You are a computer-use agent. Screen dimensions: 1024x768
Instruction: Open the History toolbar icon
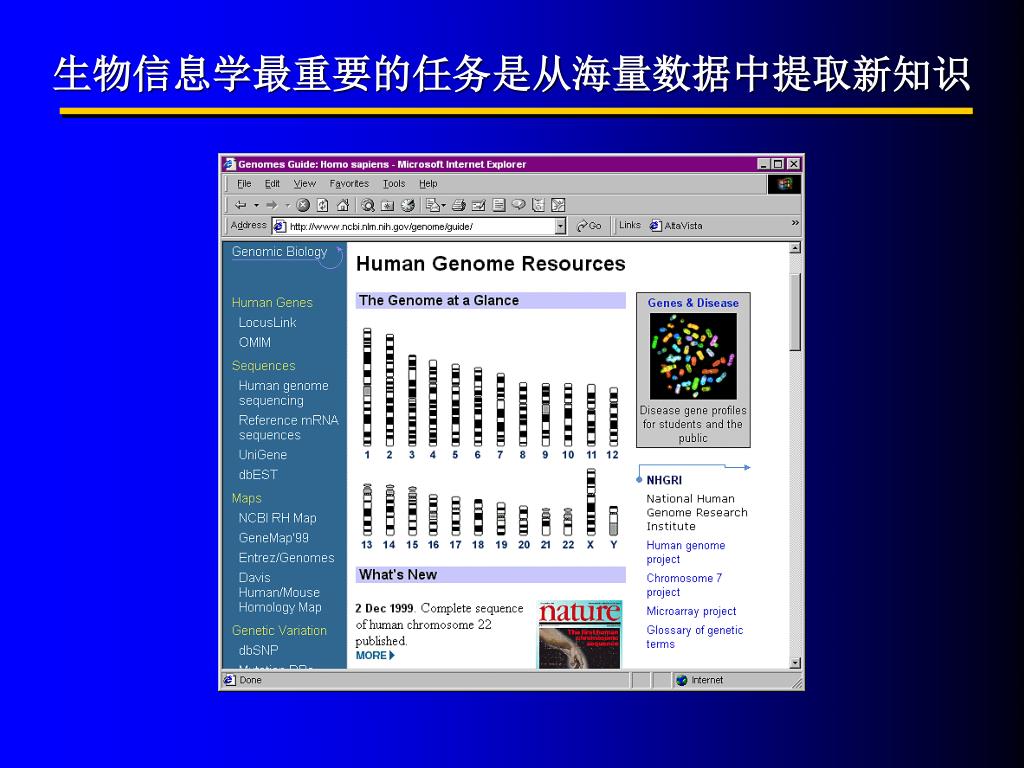click(408, 205)
